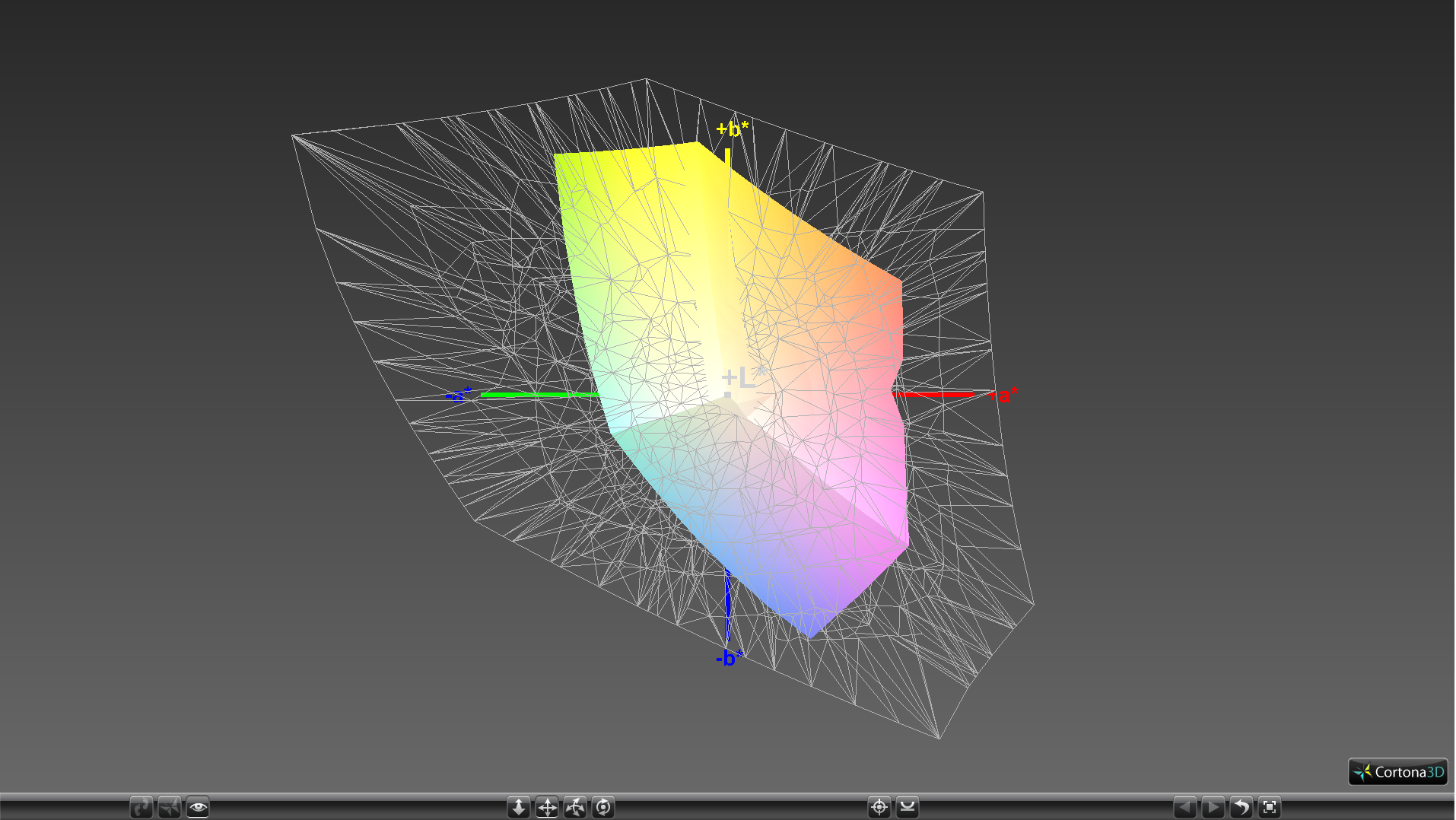Click the blue -b* axis label

(x=729, y=658)
